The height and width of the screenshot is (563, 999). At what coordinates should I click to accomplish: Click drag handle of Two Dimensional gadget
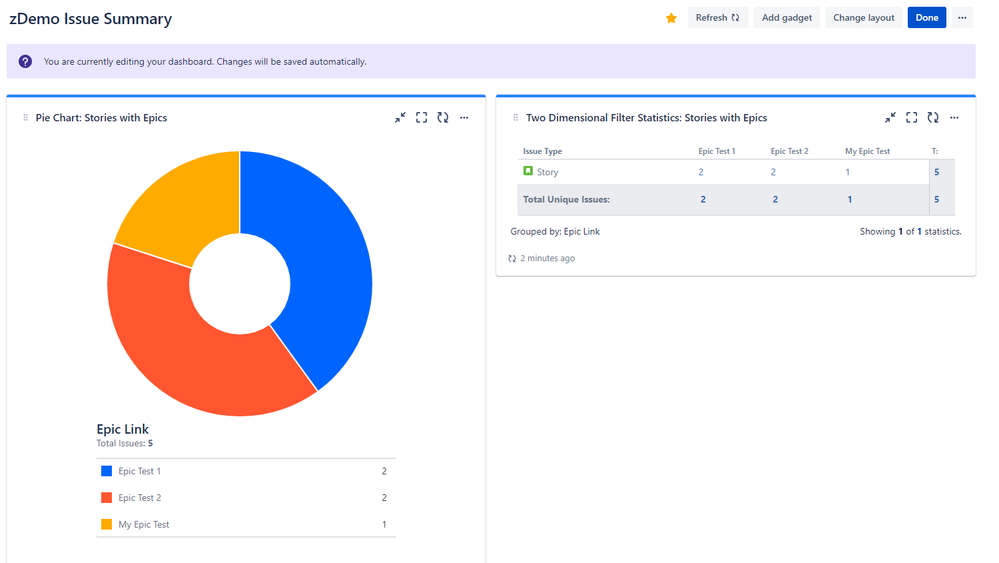[x=516, y=118]
